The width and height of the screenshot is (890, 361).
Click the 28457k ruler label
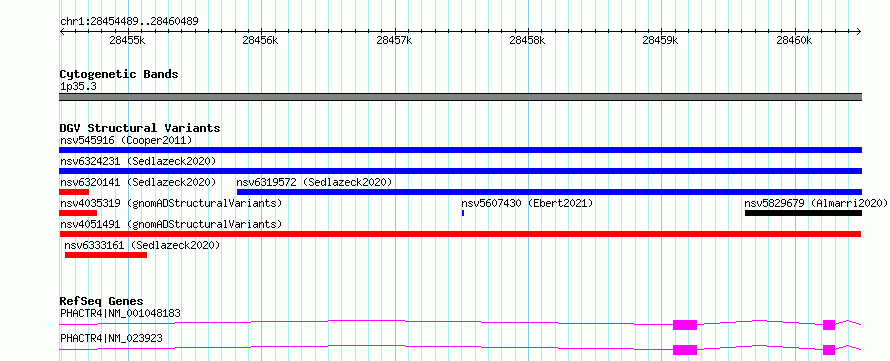394,41
